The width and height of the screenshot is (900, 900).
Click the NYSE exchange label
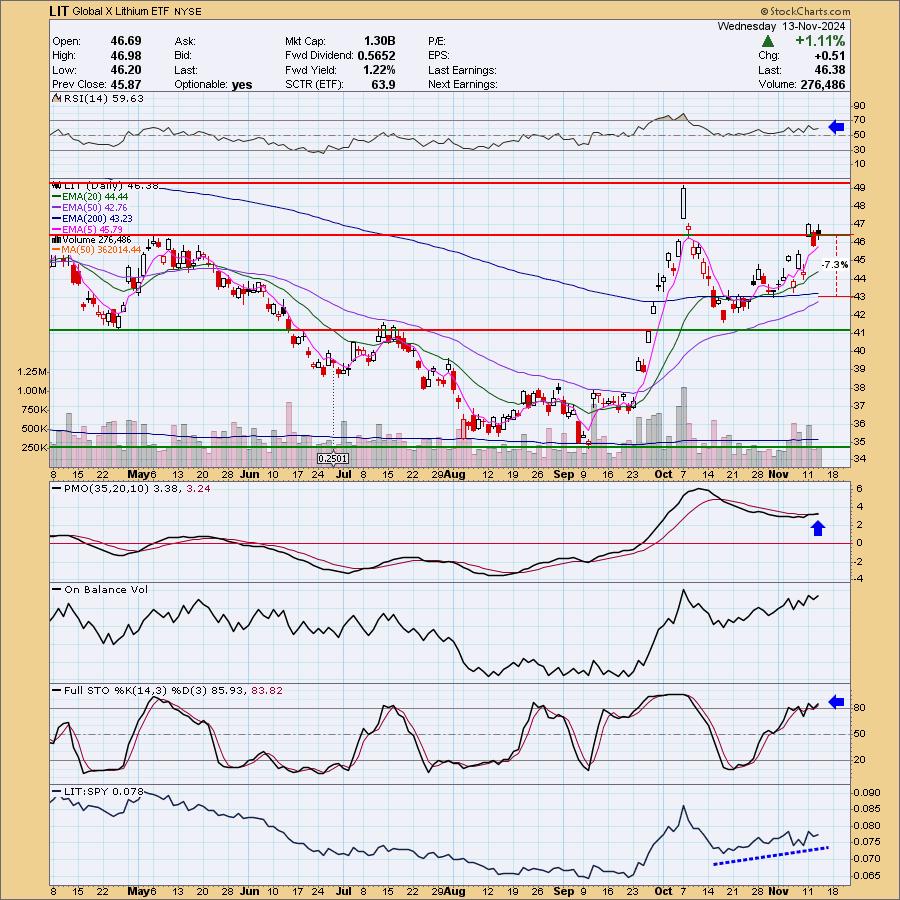(x=187, y=11)
